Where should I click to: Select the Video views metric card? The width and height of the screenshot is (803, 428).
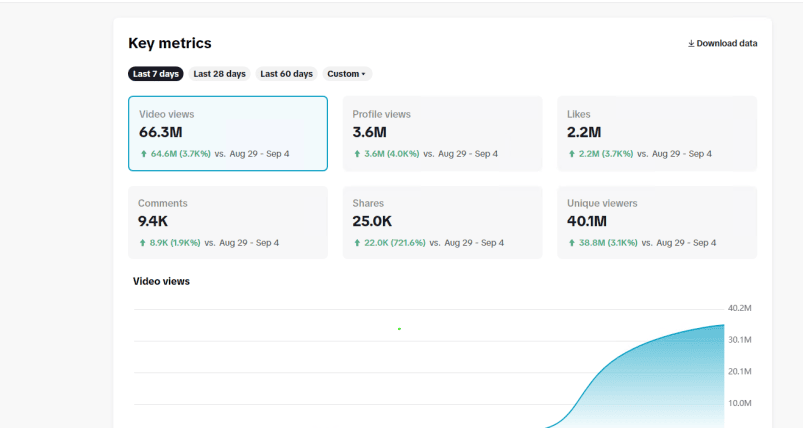tap(227, 133)
